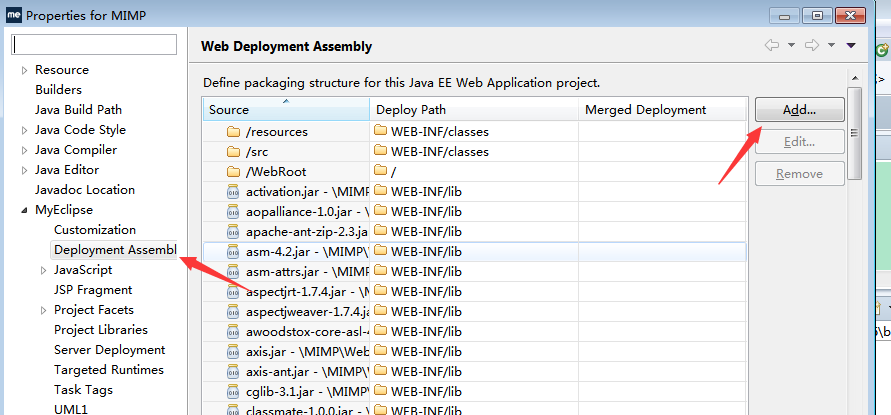This screenshot has width=891, height=415.
Task: Click the forward navigation arrow icon
Action: pyautogui.click(x=813, y=45)
